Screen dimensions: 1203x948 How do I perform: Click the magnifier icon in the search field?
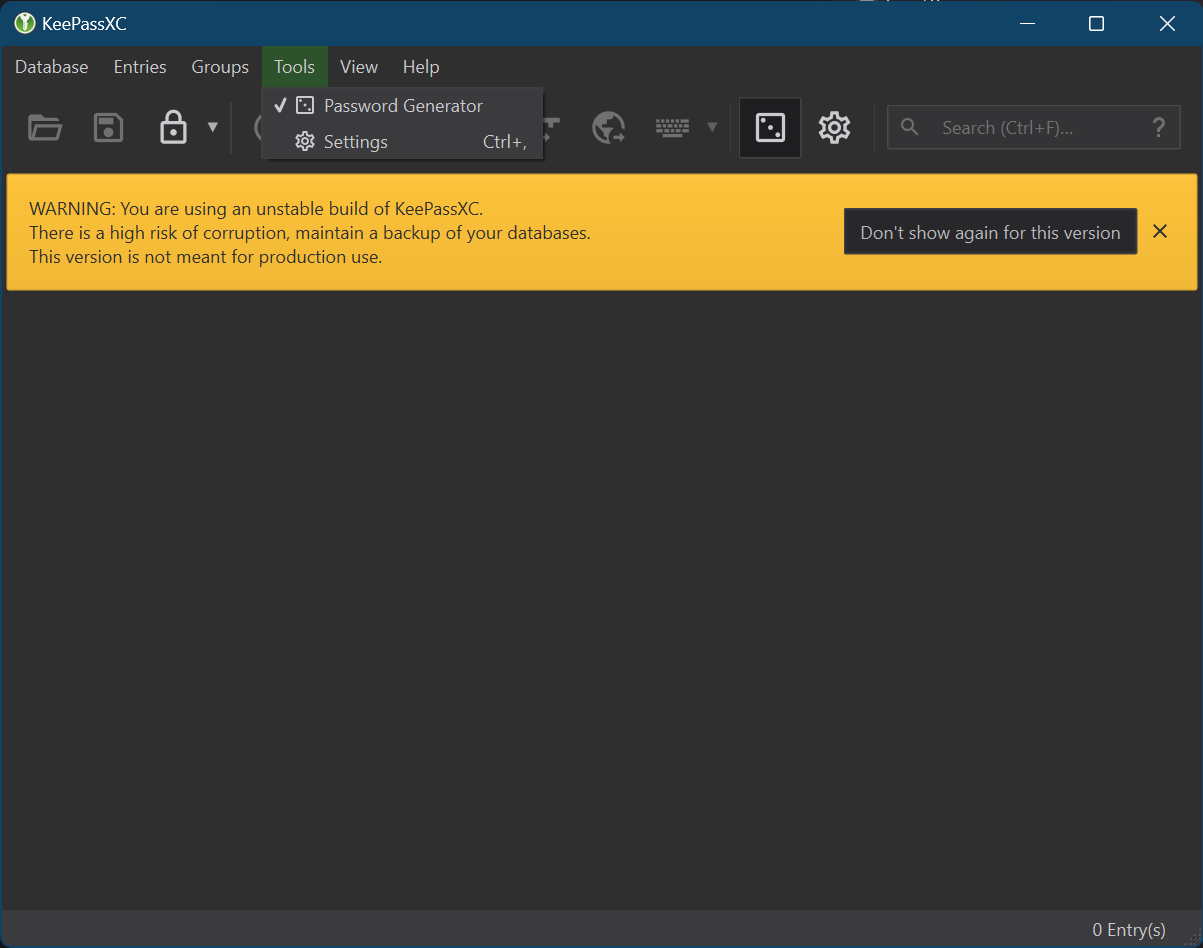tap(909, 127)
